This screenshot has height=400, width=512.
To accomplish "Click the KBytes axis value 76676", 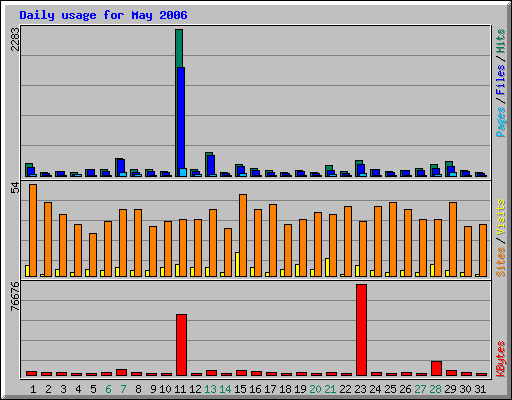I will 15,296.
